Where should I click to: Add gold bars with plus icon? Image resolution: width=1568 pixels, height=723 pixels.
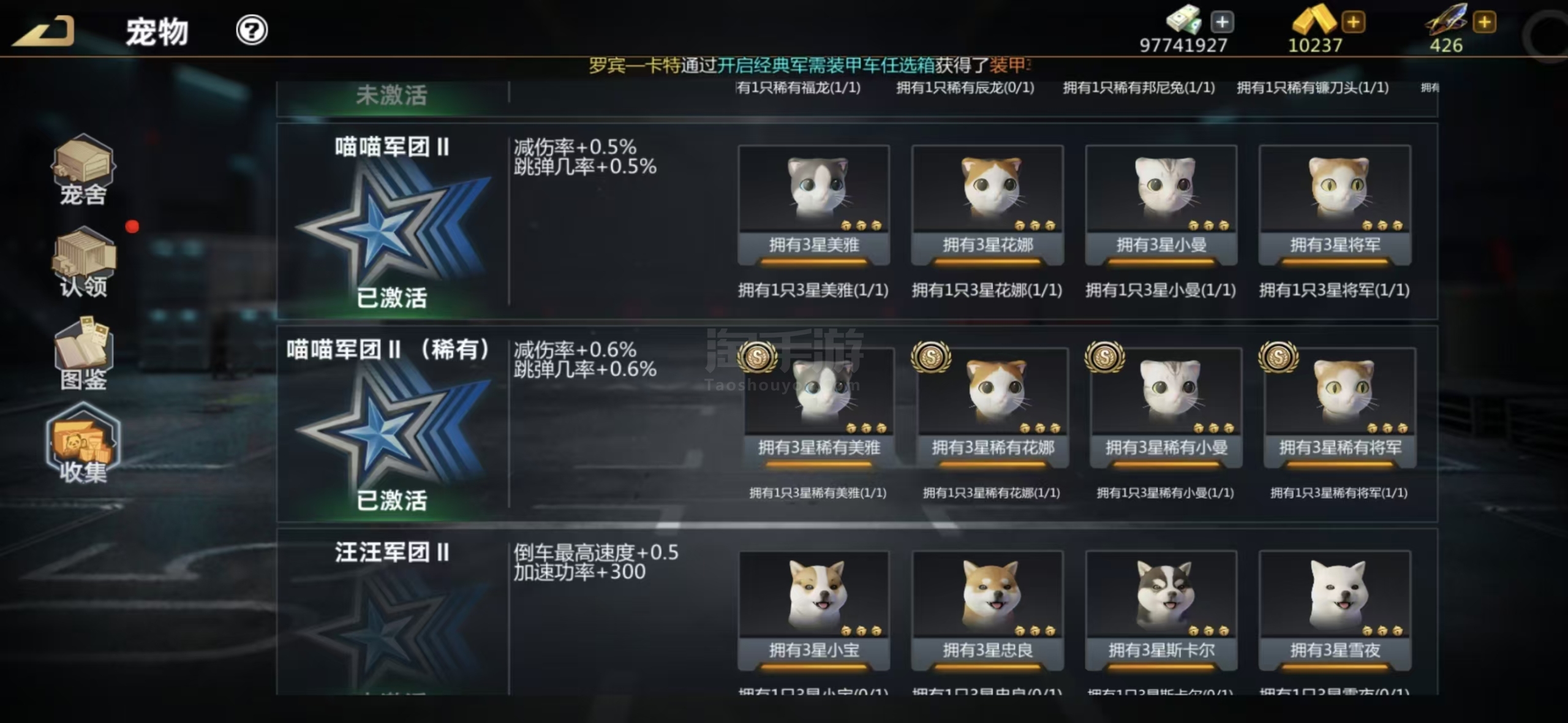click(1353, 22)
